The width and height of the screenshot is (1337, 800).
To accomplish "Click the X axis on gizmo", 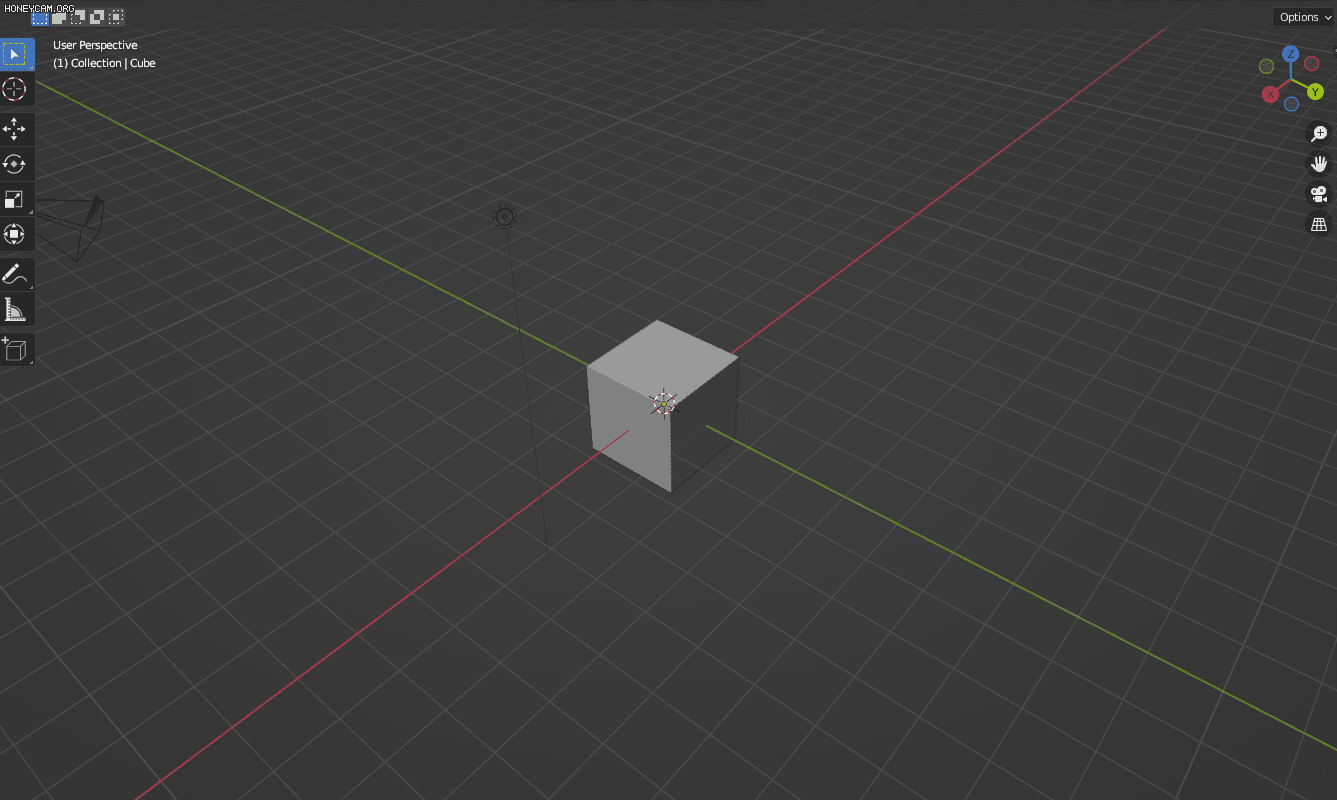I will (x=1270, y=94).
